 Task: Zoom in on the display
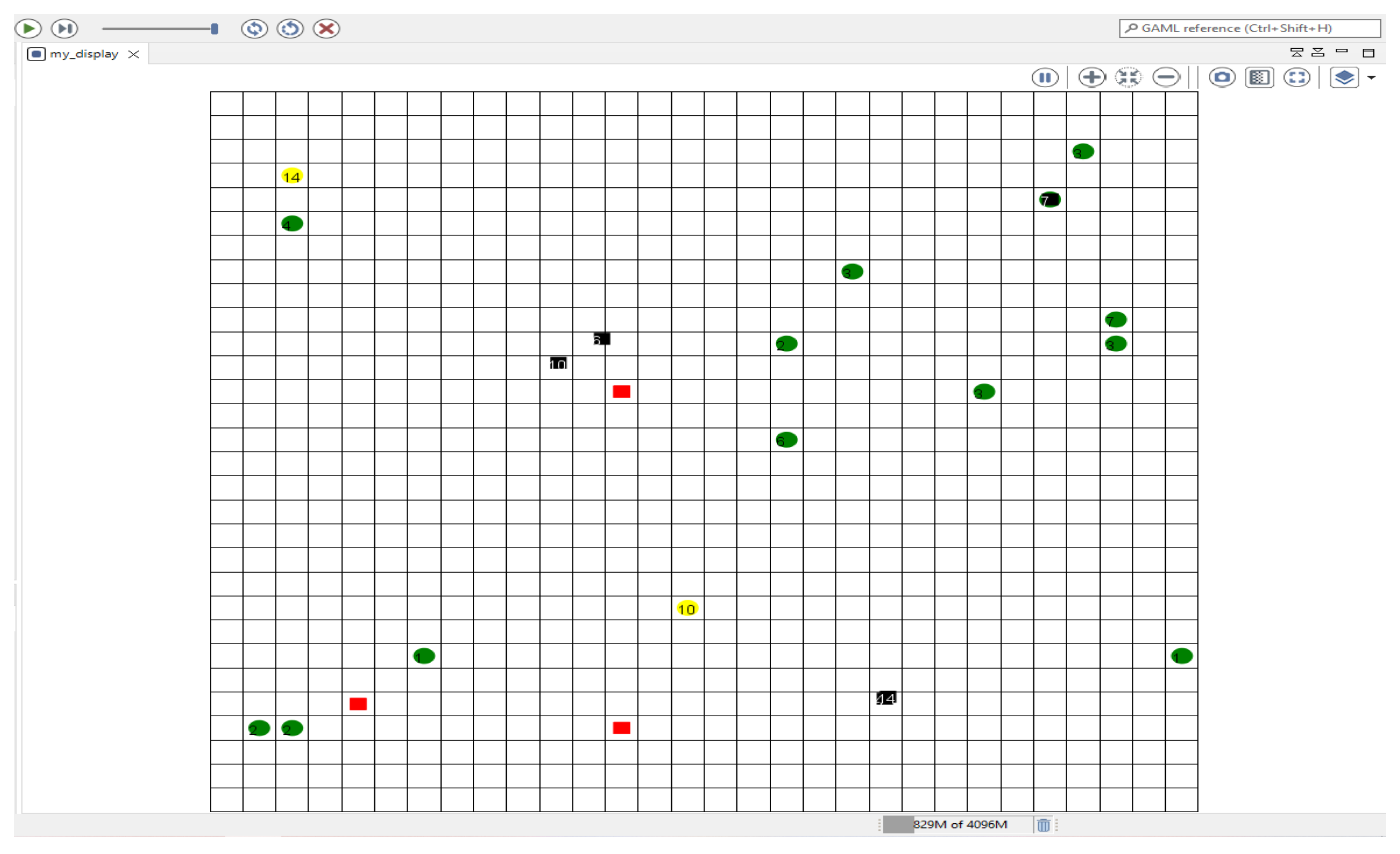(x=1091, y=77)
